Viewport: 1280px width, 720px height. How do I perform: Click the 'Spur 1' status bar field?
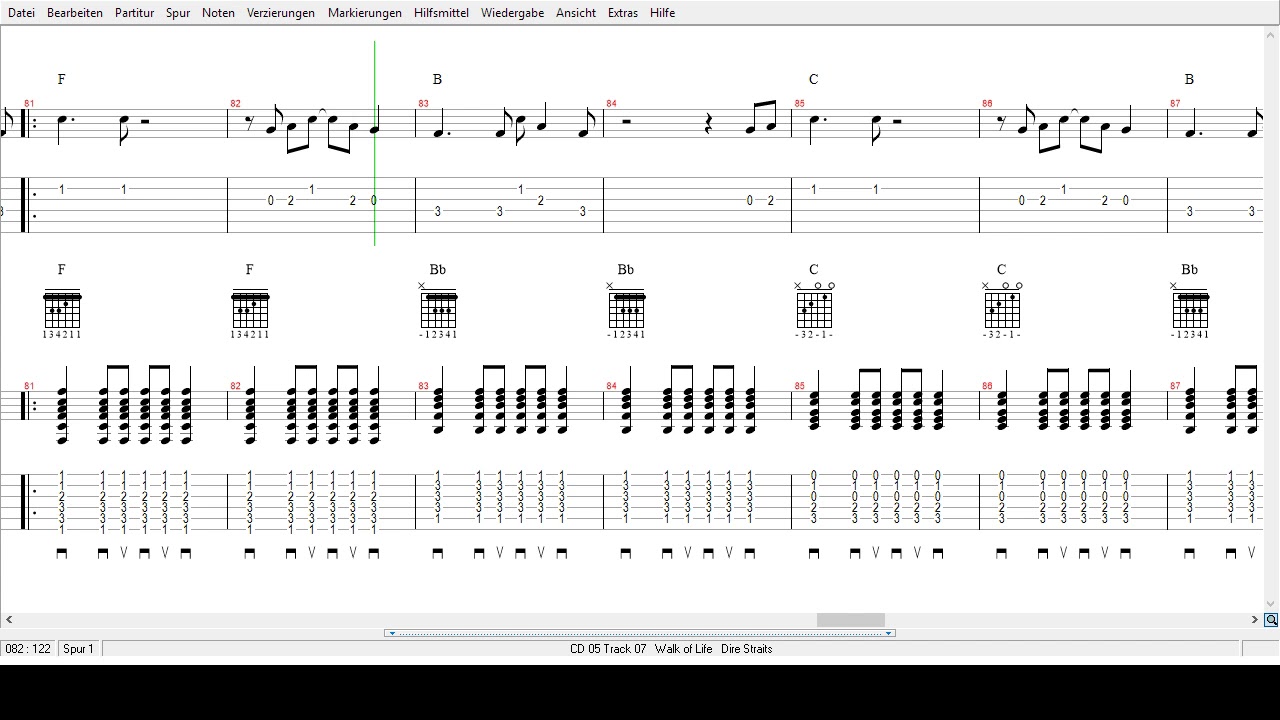[79, 649]
